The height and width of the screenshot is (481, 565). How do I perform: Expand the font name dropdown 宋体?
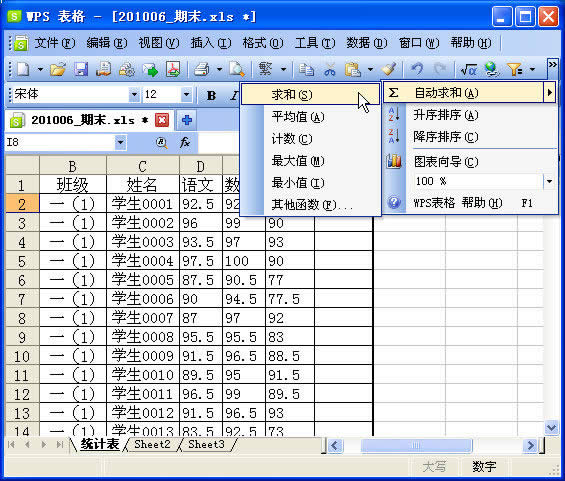134,95
